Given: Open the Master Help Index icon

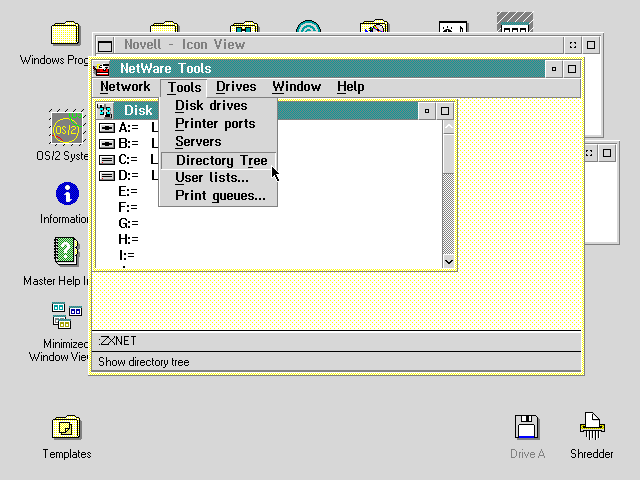Looking at the screenshot, I should [x=66, y=251].
